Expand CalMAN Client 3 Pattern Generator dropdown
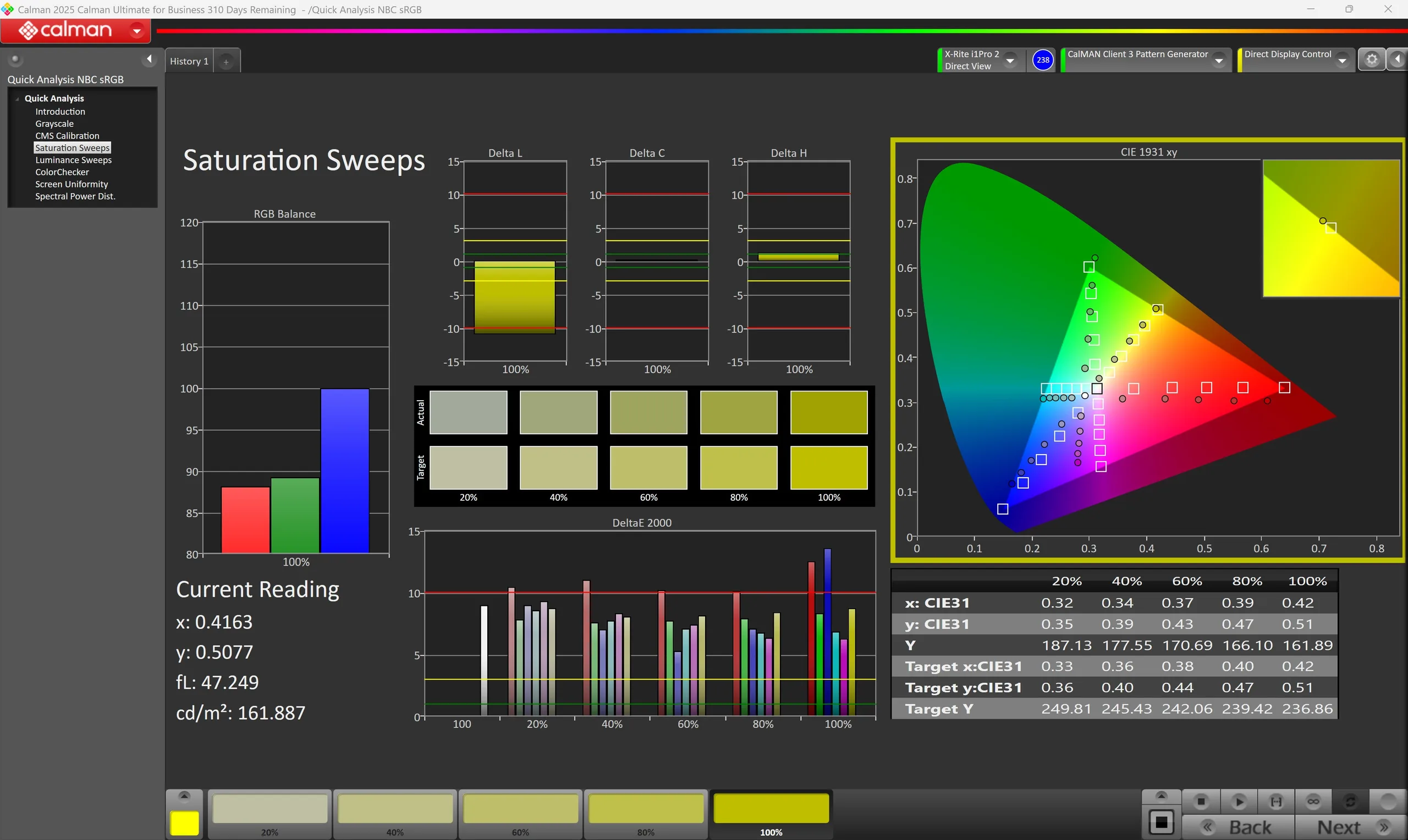Screen dimensions: 1408x840 [x=1219, y=60]
